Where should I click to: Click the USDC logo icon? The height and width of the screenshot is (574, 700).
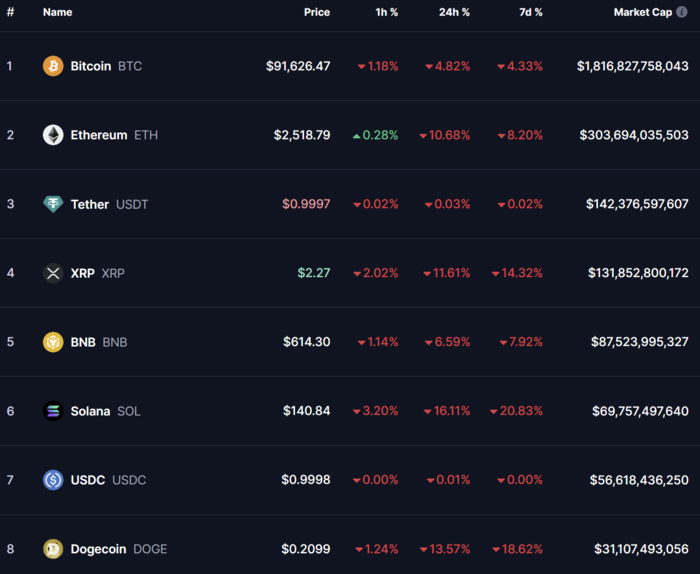pyautogui.click(x=53, y=480)
